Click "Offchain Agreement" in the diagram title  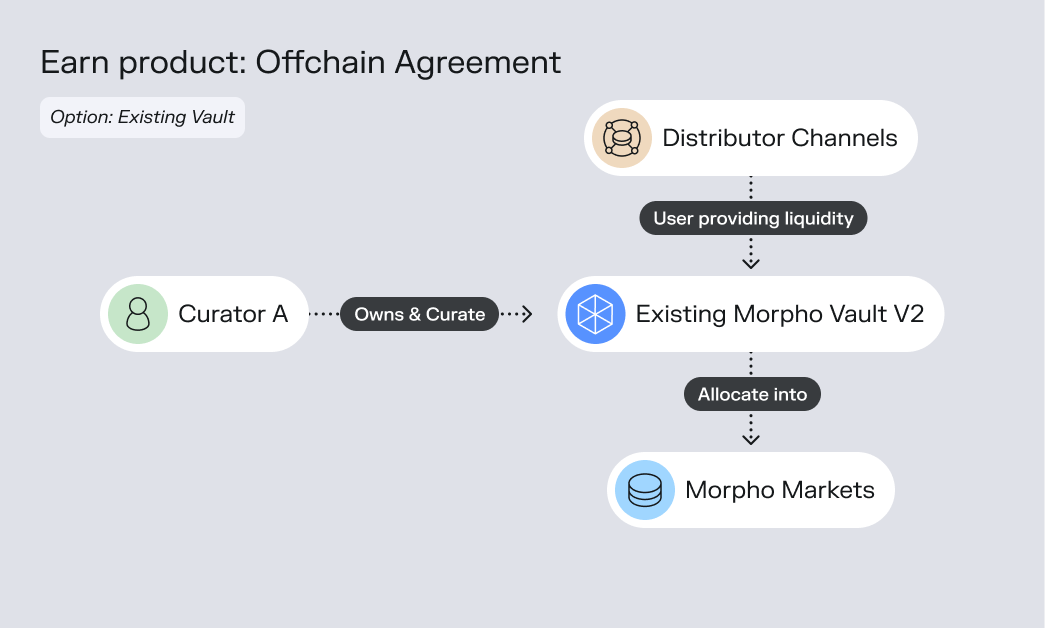408,62
